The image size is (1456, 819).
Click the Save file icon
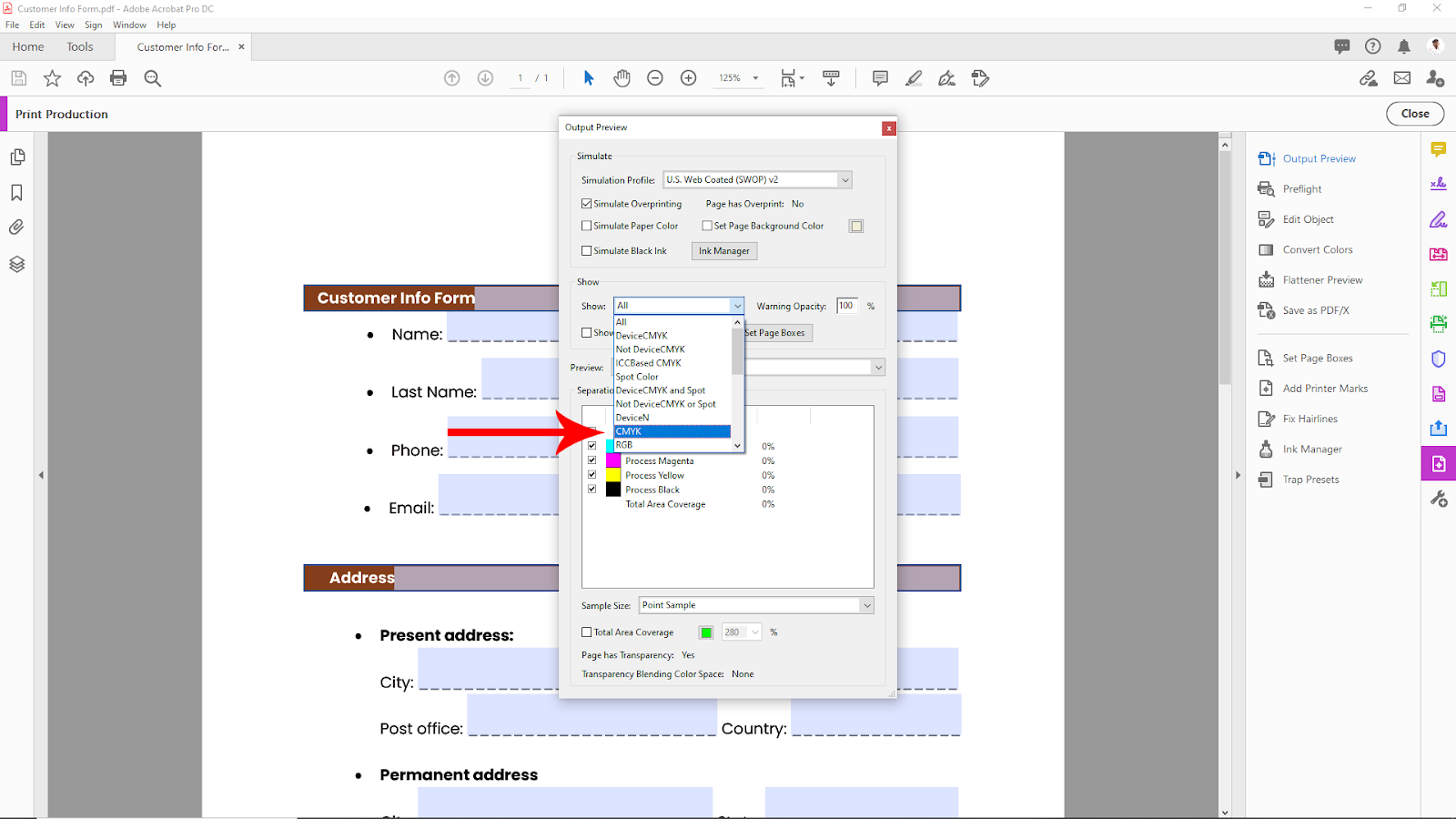coord(18,78)
